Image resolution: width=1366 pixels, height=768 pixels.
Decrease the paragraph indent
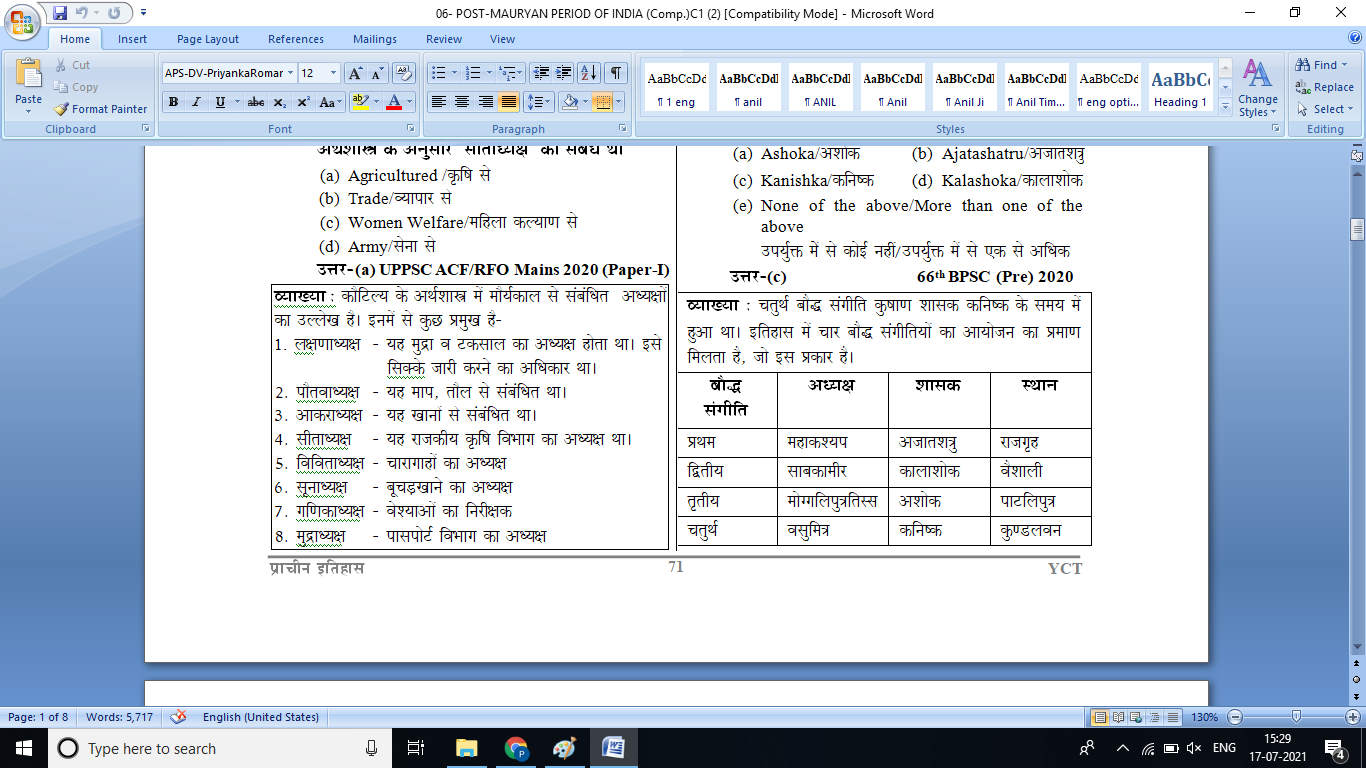(541, 73)
